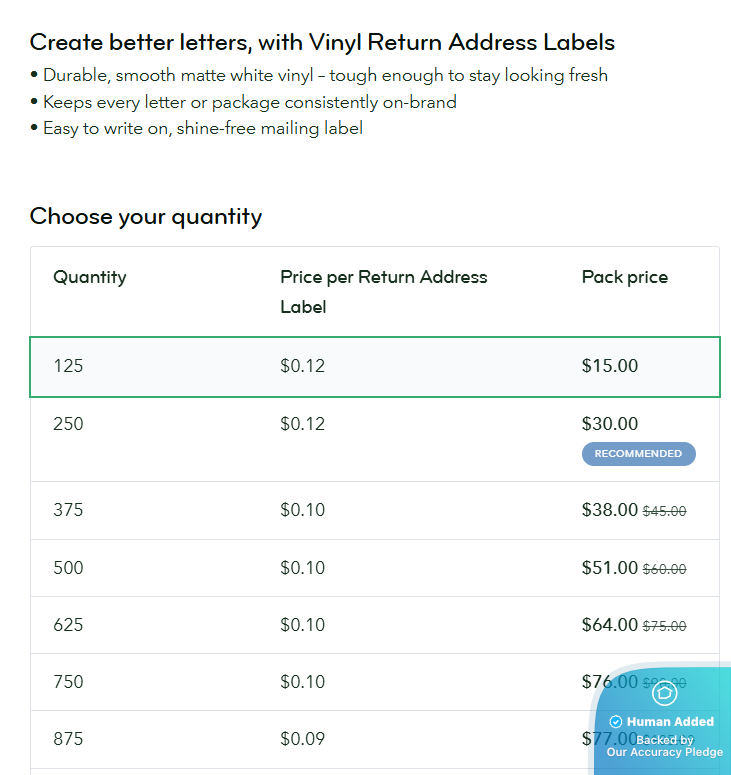Click the crossed-out $75.00 price

pos(664,626)
